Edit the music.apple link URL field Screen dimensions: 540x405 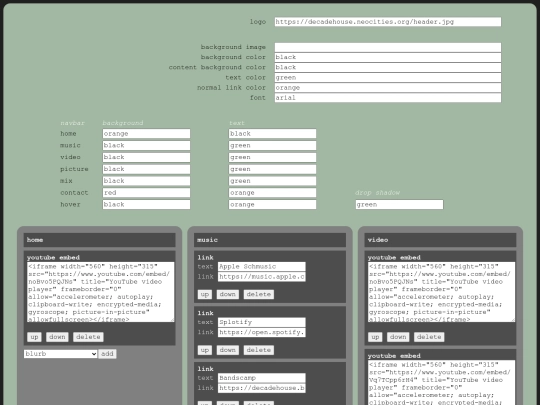pyautogui.click(x=262, y=277)
